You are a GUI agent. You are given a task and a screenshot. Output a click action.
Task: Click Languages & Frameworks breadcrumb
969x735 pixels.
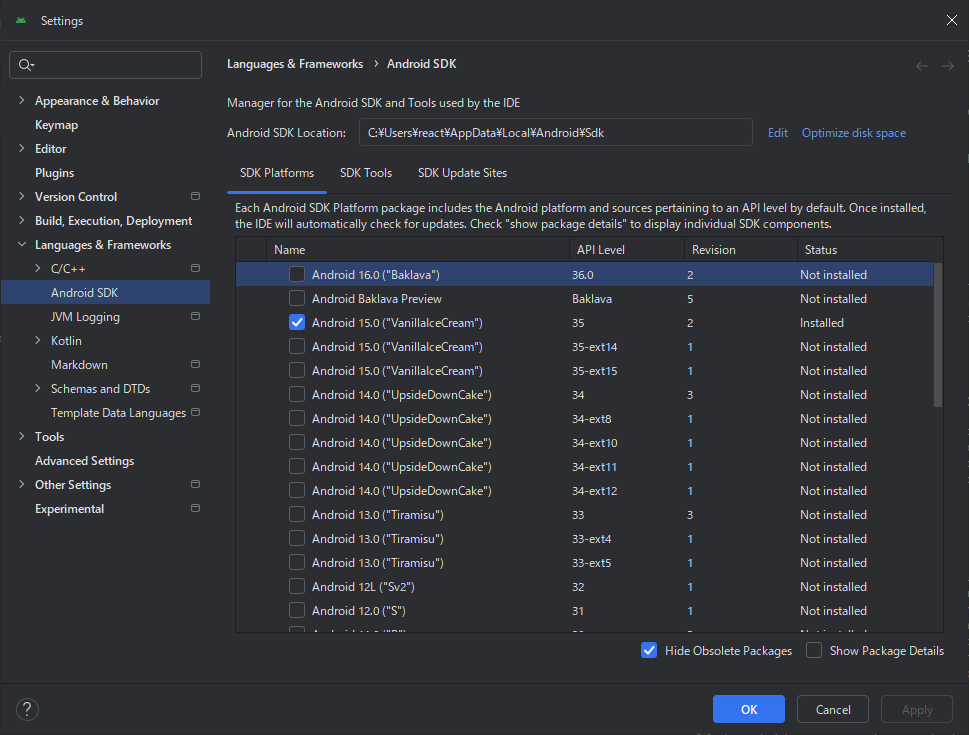295,64
